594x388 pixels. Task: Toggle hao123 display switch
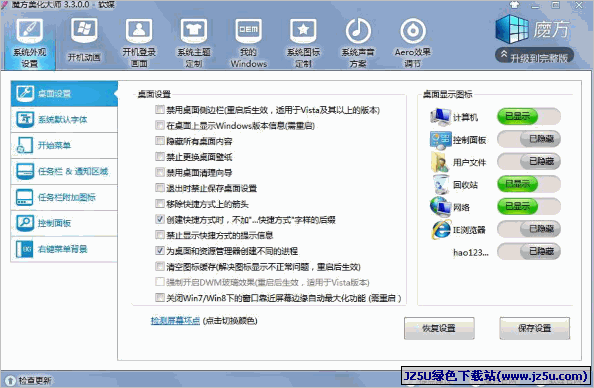pos(529,252)
